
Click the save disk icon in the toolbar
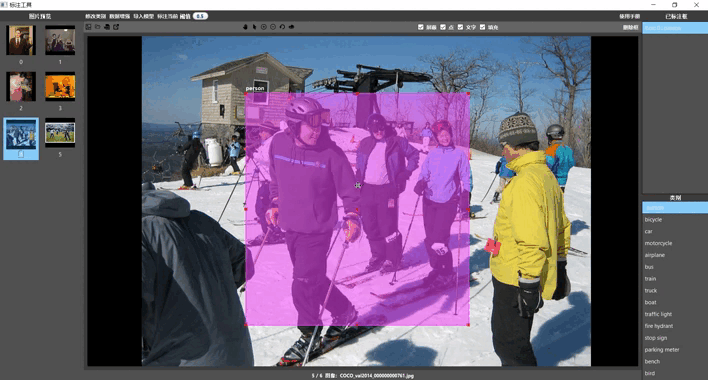pyautogui.click(x=107, y=27)
